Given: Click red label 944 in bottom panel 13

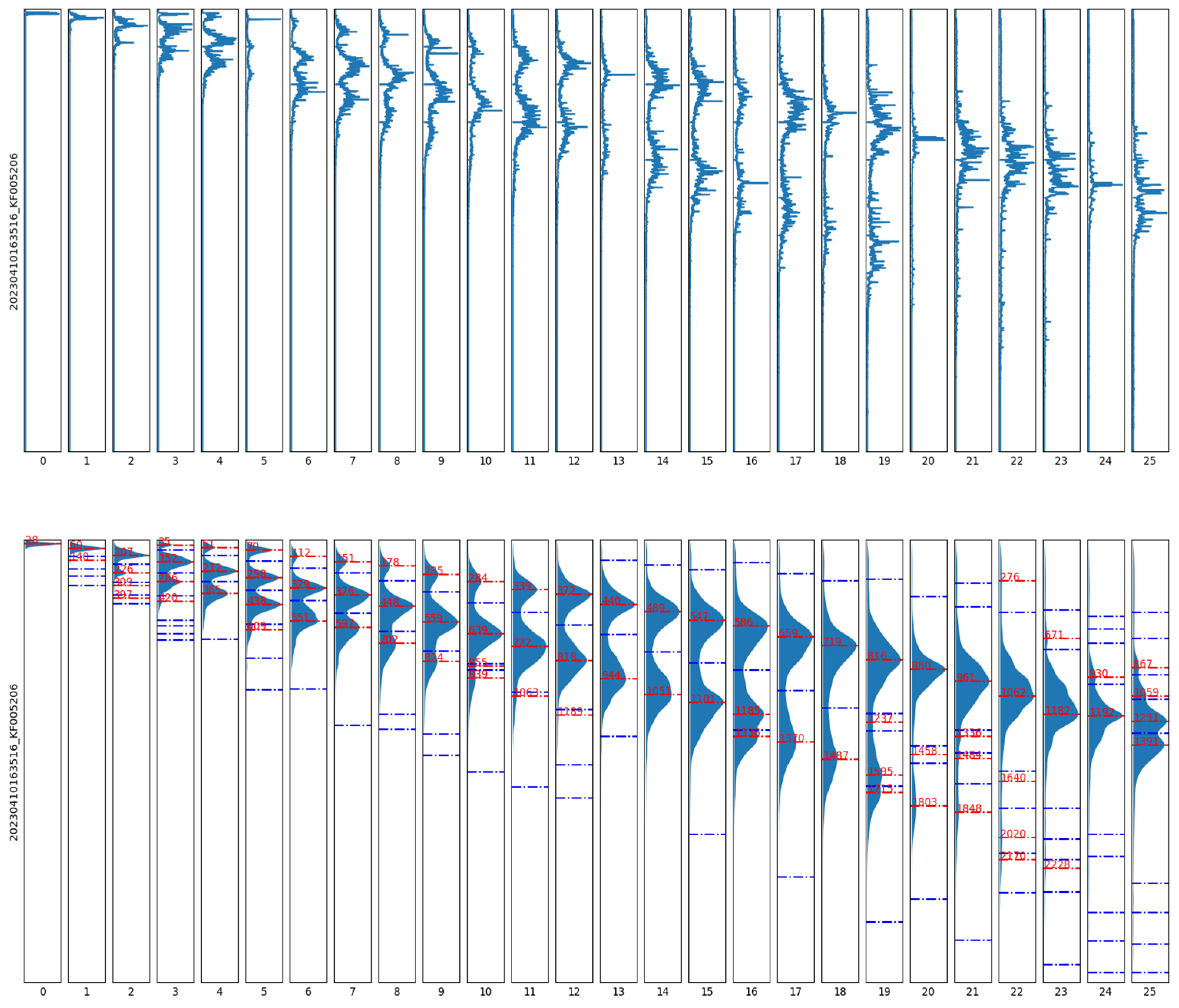Looking at the screenshot, I should 611,675.
